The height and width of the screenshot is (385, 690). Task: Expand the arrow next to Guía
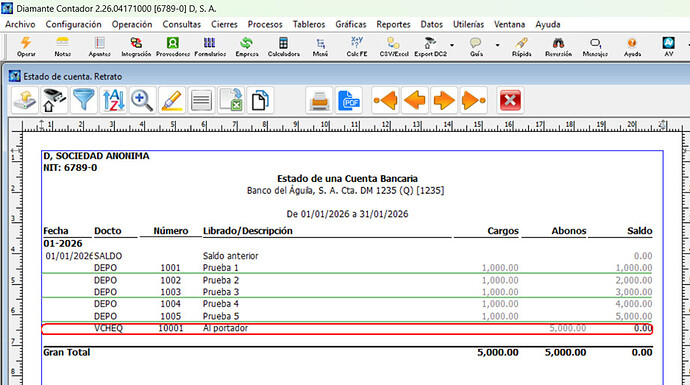(498, 45)
